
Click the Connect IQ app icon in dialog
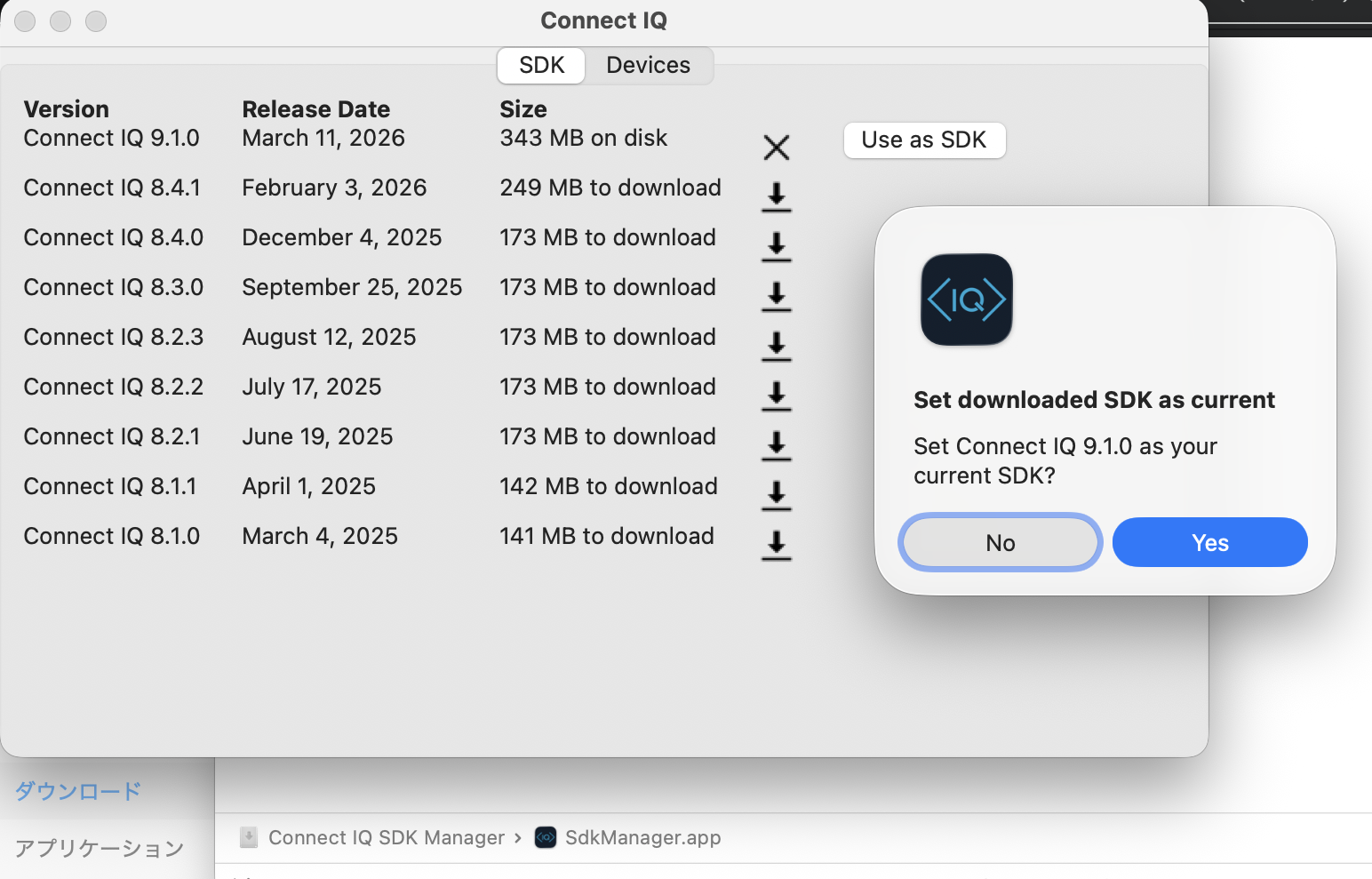[967, 300]
